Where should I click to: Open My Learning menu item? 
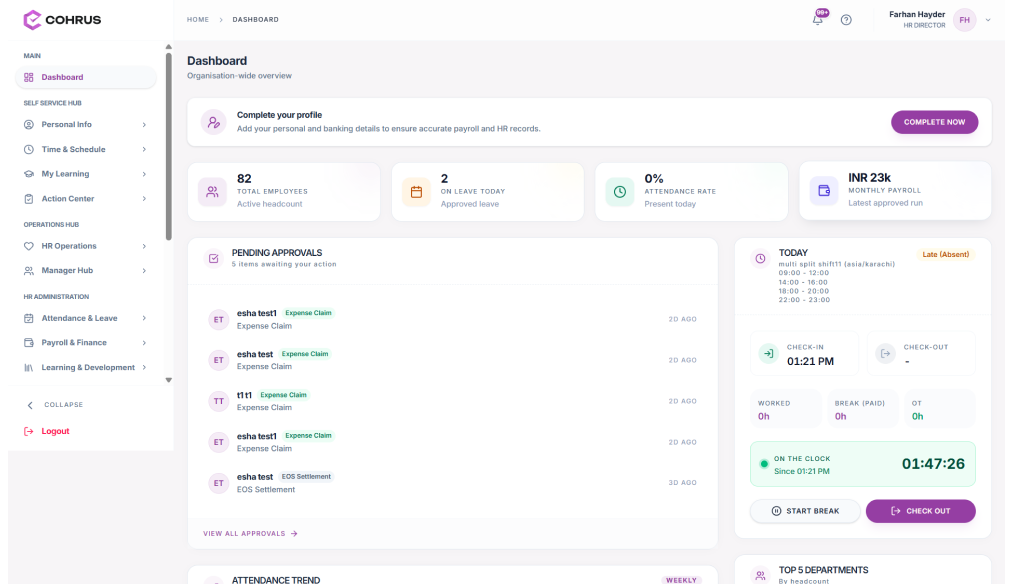[86, 174]
